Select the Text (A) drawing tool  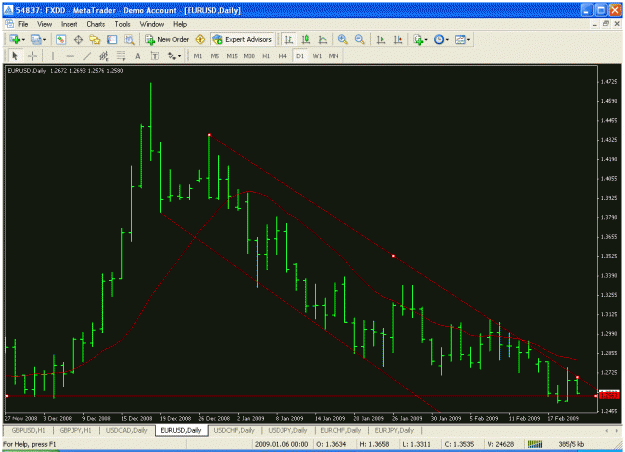[x=138, y=56]
